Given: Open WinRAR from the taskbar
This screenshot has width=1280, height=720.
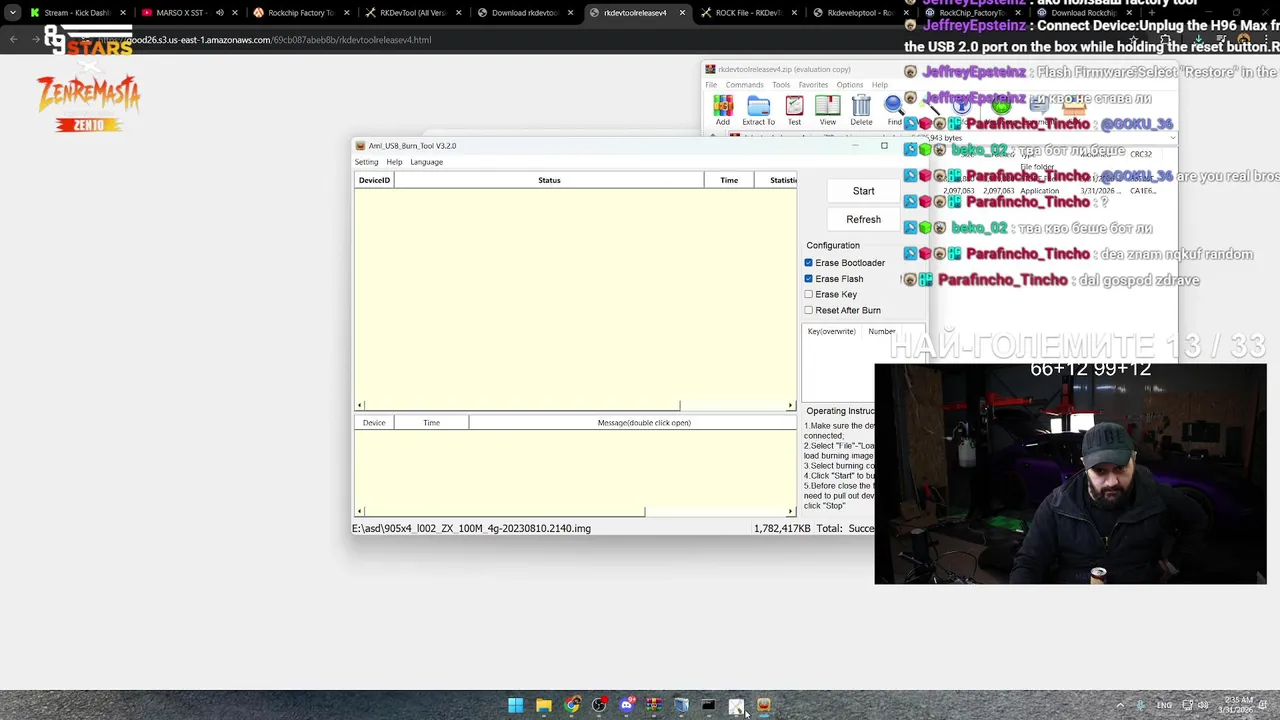Looking at the screenshot, I should [654, 705].
